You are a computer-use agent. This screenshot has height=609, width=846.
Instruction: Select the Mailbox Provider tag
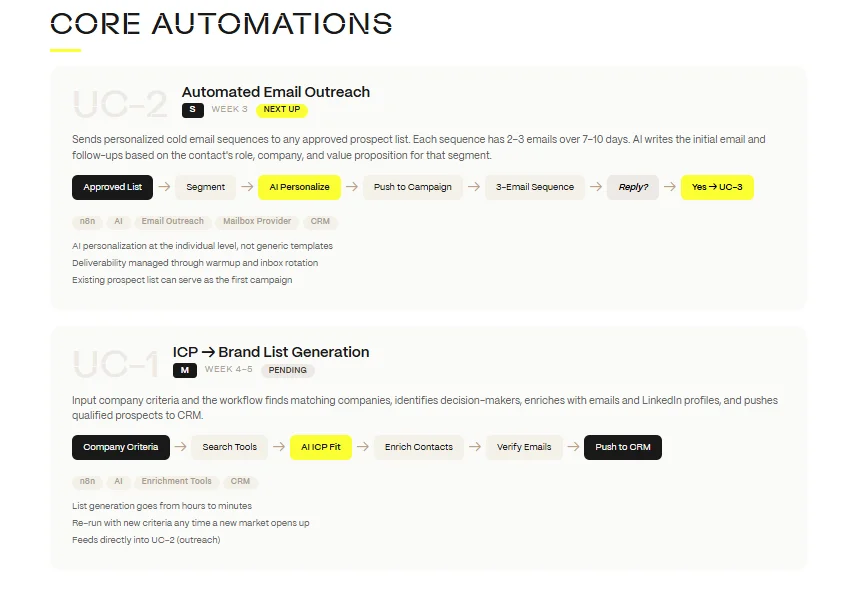[x=258, y=221]
